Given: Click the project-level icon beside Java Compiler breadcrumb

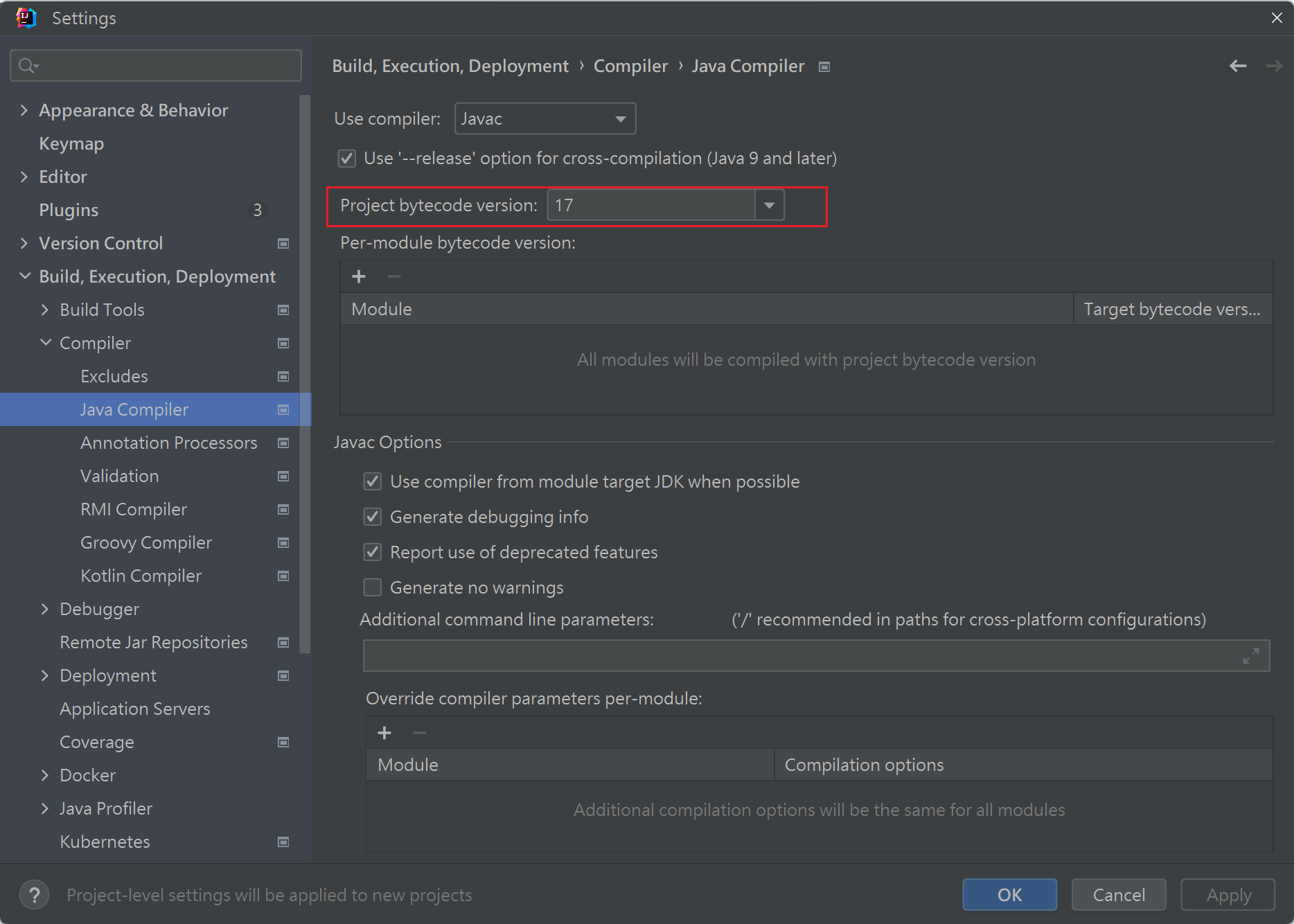Looking at the screenshot, I should pos(824,66).
